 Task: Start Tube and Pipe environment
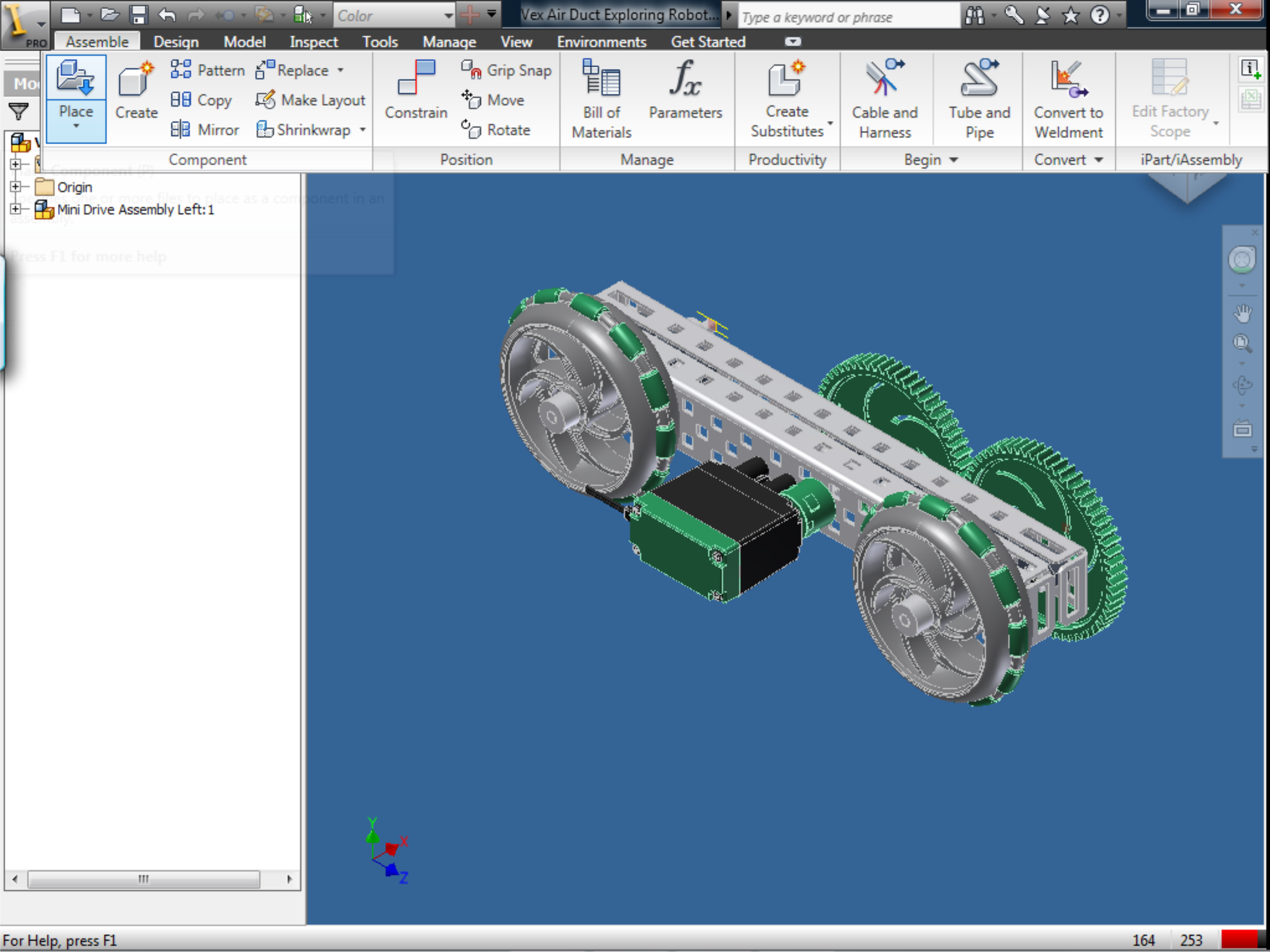coord(979,99)
